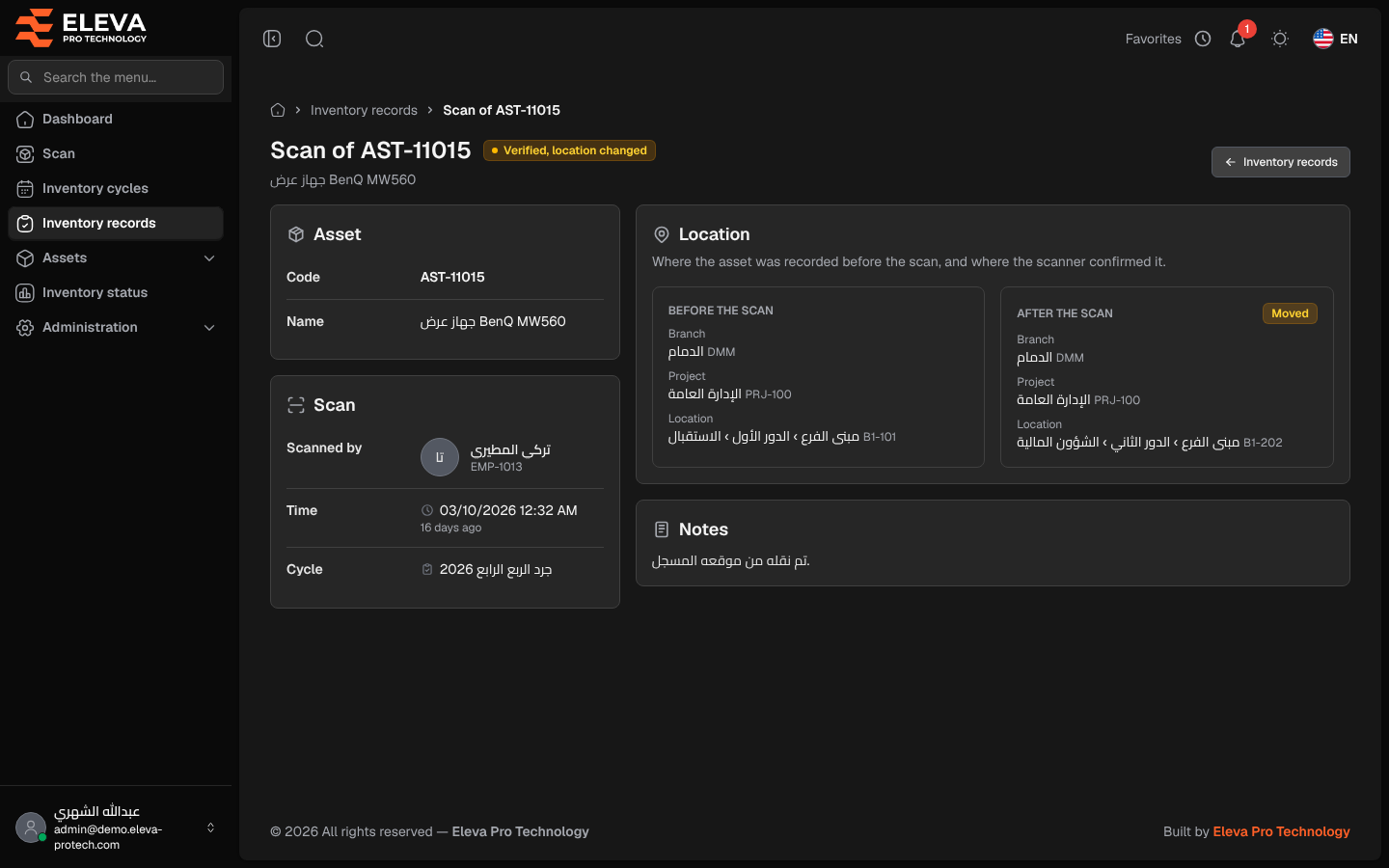Viewport: 1389px width, 868px height.
Task: Click the scan time 03/10/2026 12:32 AM
Action: coord(508,510)
